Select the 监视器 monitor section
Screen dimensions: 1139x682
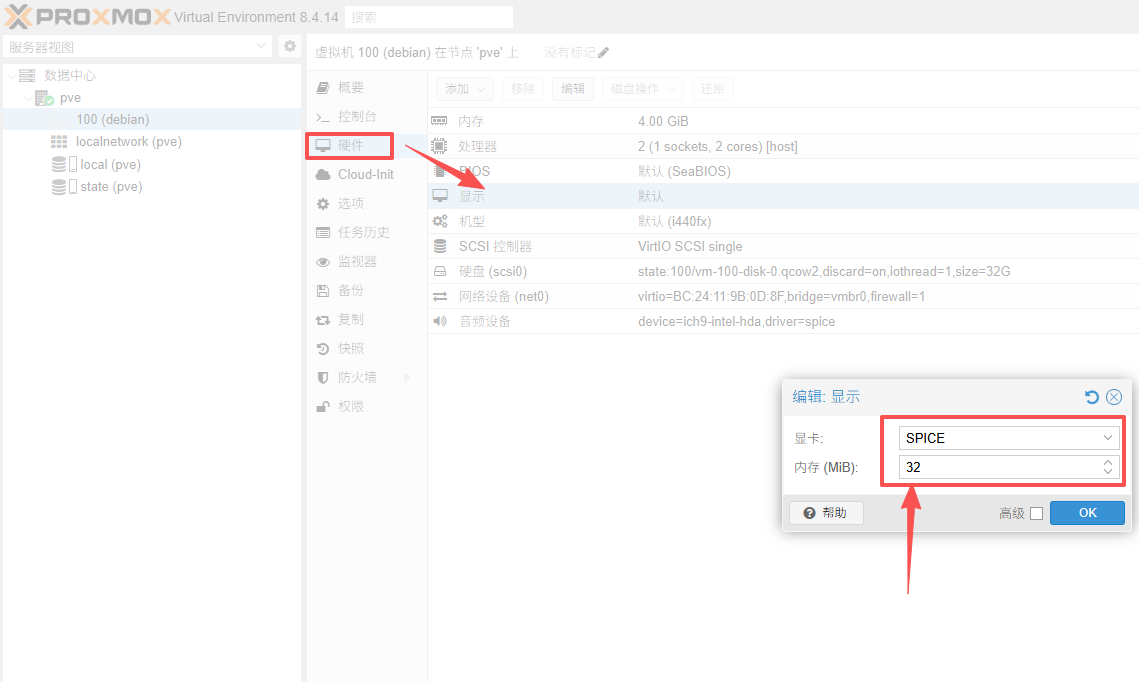coord(357,261)
